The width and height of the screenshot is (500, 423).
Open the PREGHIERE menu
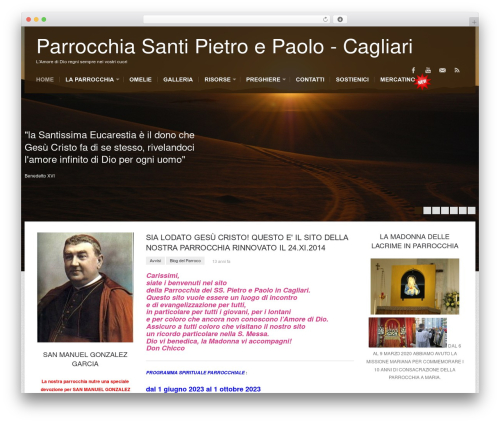click(263, 80)
